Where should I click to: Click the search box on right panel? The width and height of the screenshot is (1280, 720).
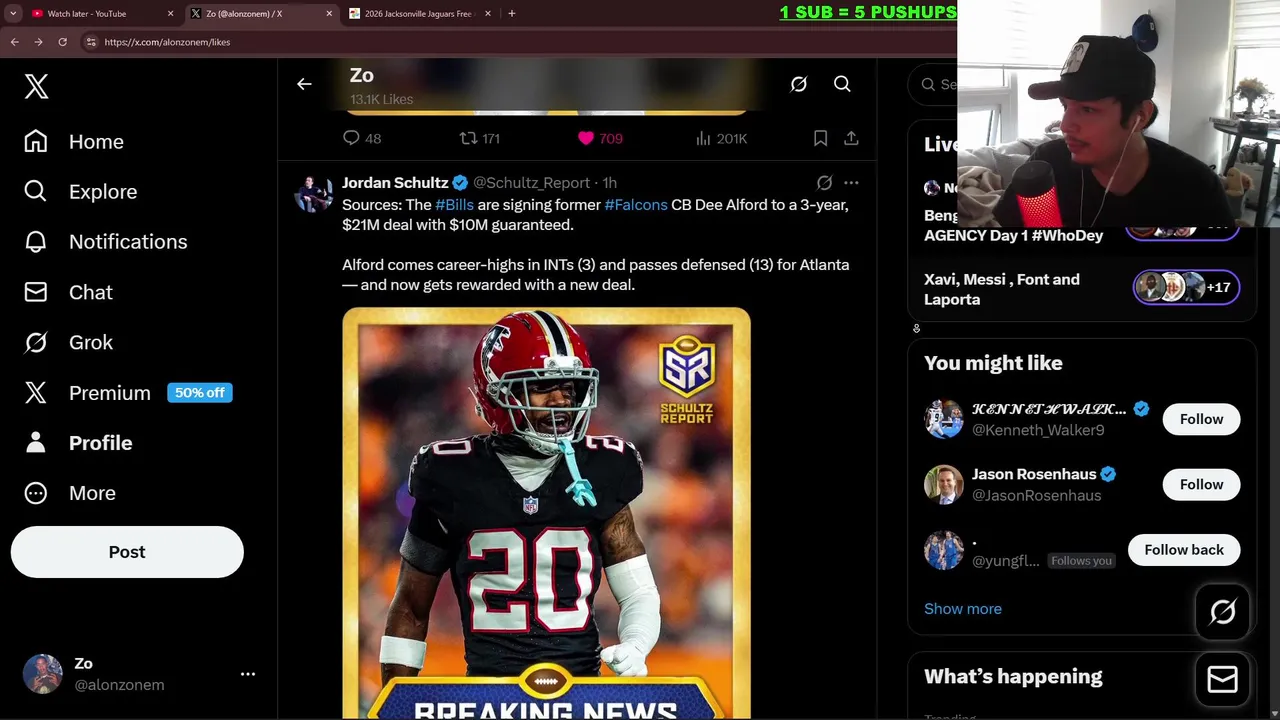point(934,84)
